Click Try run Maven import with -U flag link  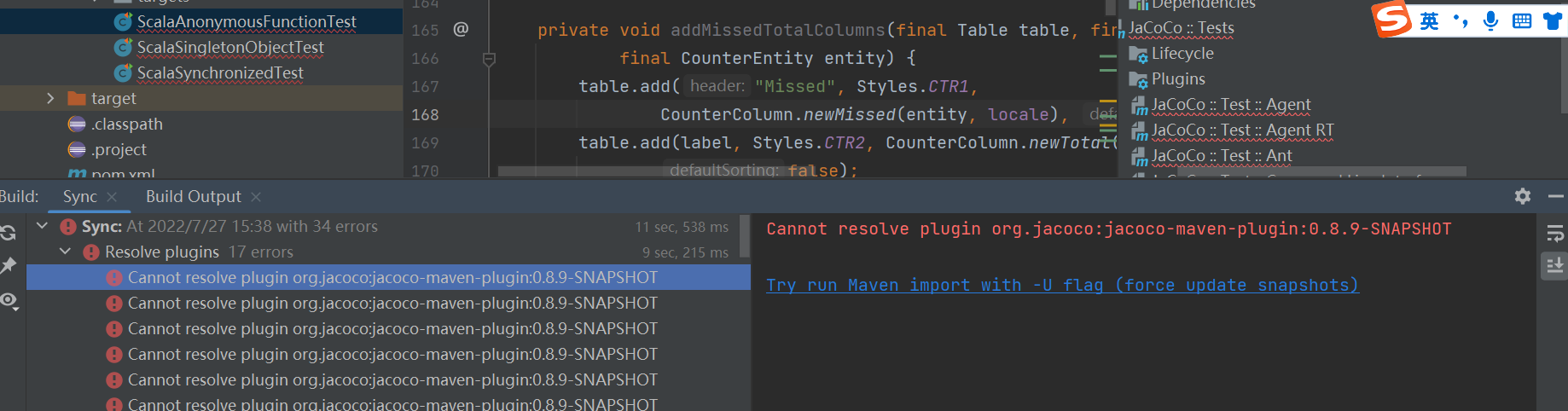coord(1062,285)
